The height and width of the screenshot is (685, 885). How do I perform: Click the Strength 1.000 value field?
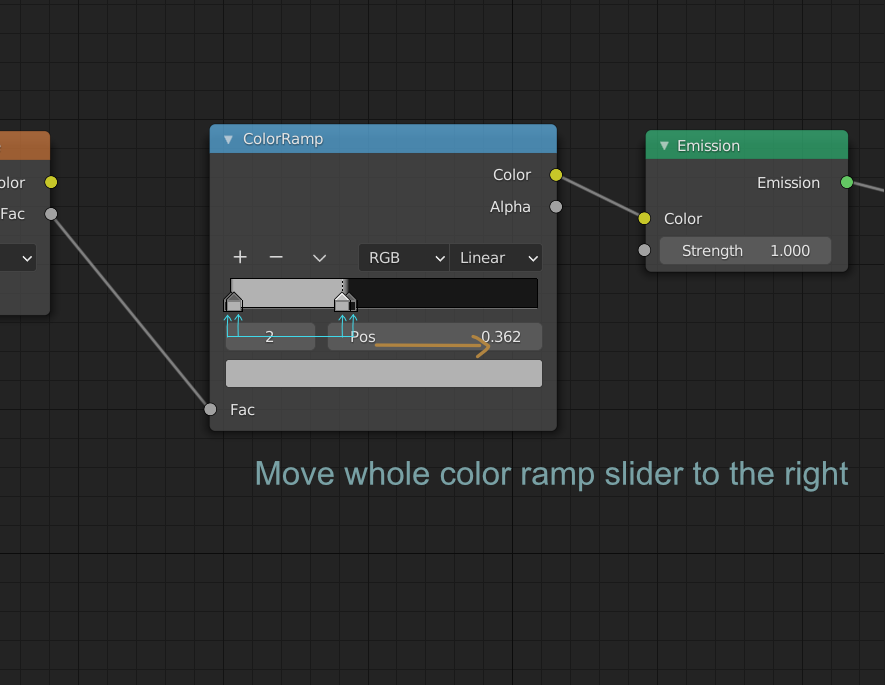745,251
